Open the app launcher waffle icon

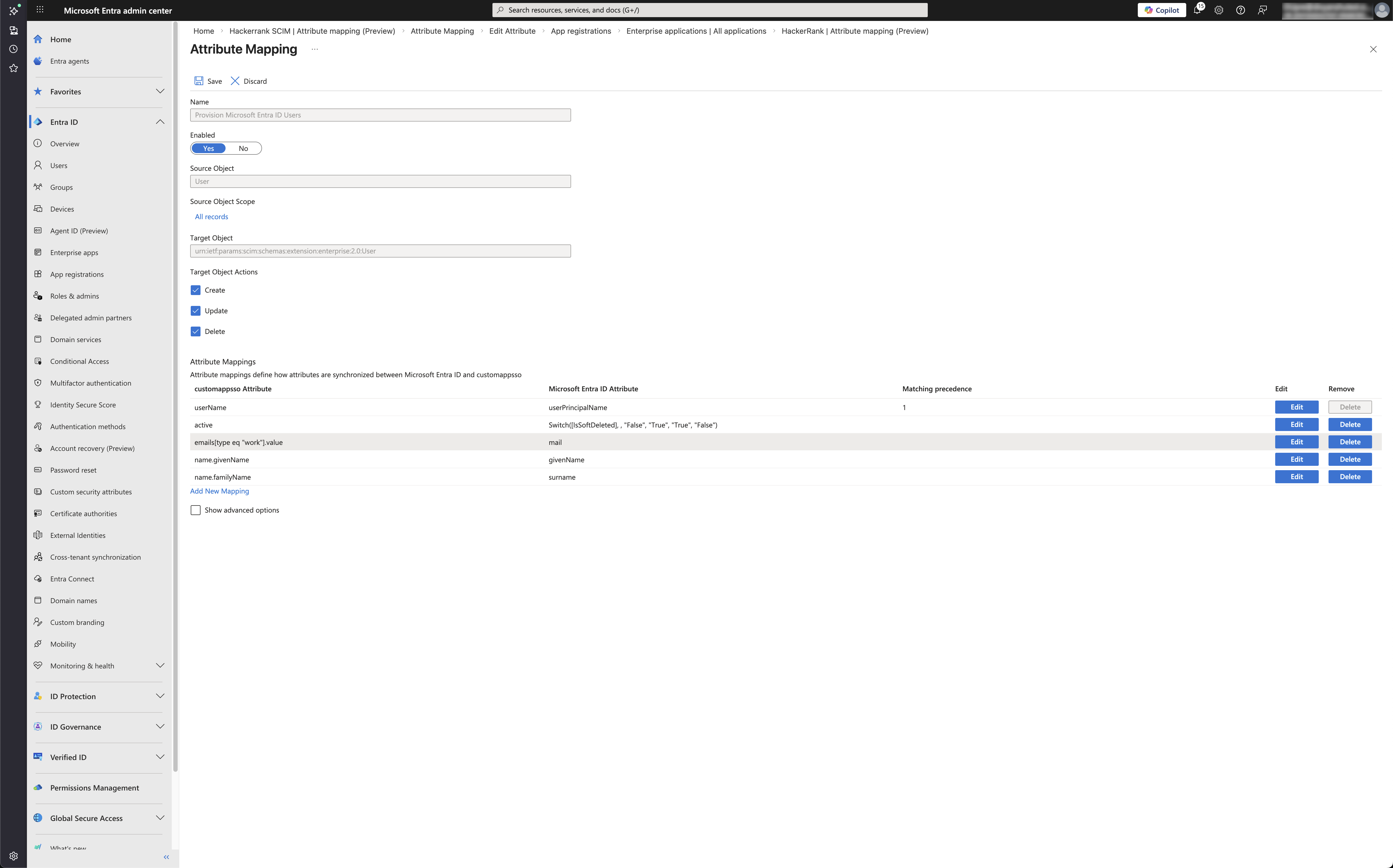point(40,10)
